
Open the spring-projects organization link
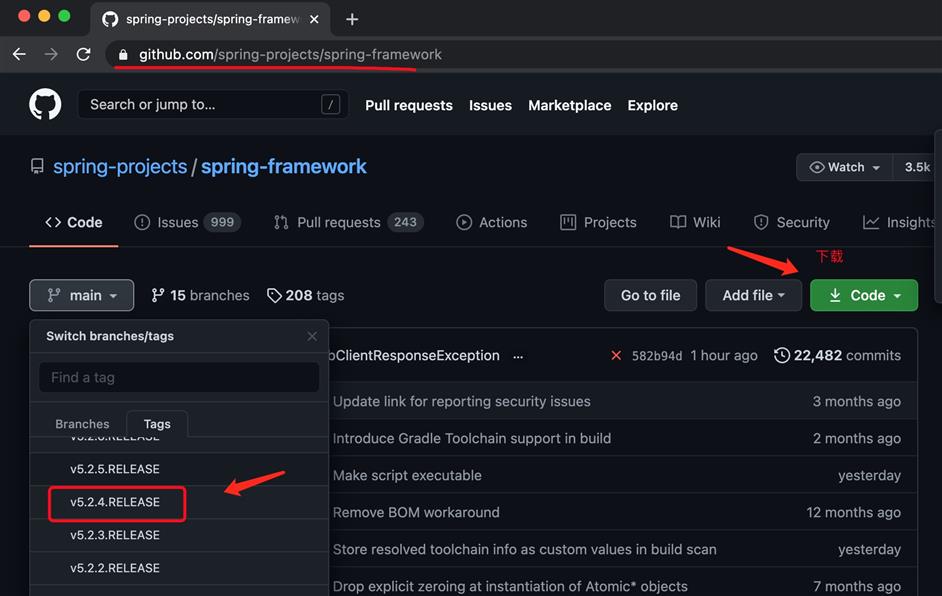click(x=120, y=167)
